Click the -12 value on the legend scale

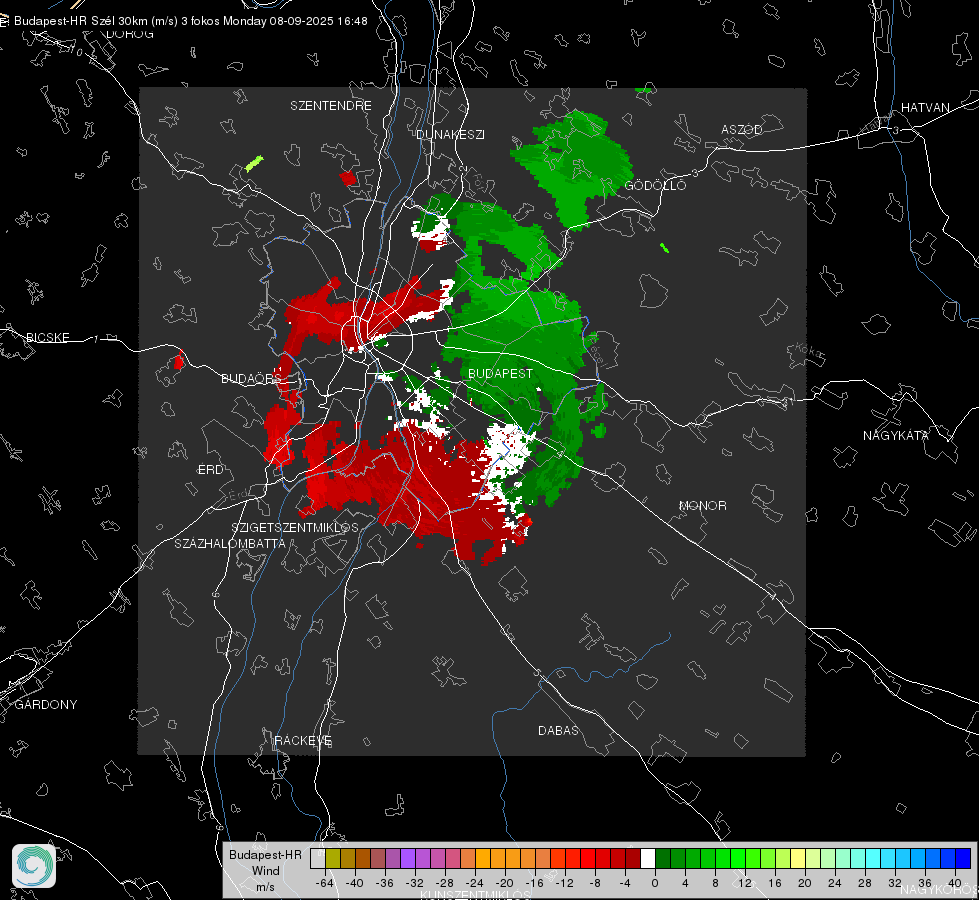point(564,883)
